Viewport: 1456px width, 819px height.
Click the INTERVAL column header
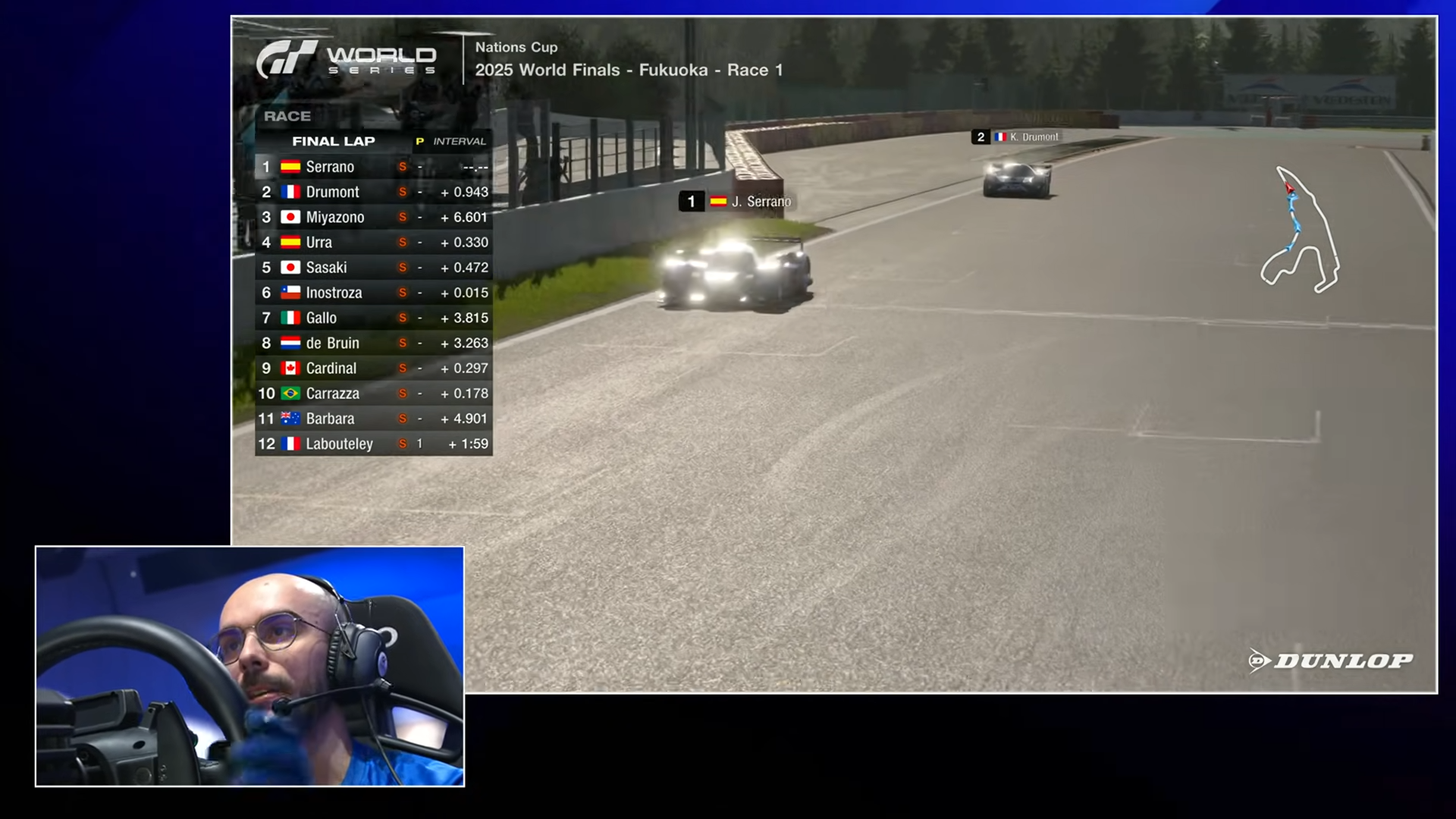460,141
